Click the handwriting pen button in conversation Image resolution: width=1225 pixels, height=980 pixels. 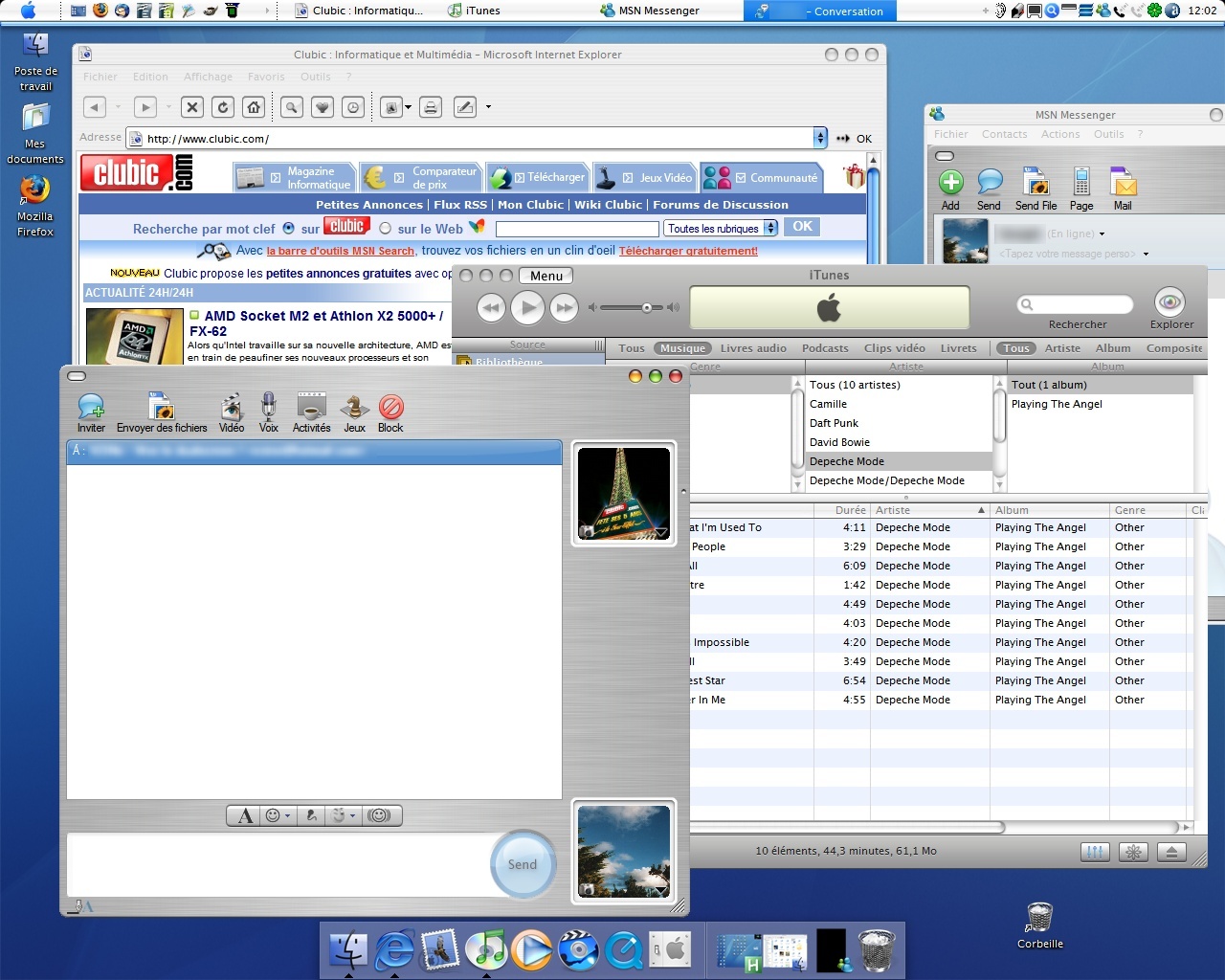(311, 815)
